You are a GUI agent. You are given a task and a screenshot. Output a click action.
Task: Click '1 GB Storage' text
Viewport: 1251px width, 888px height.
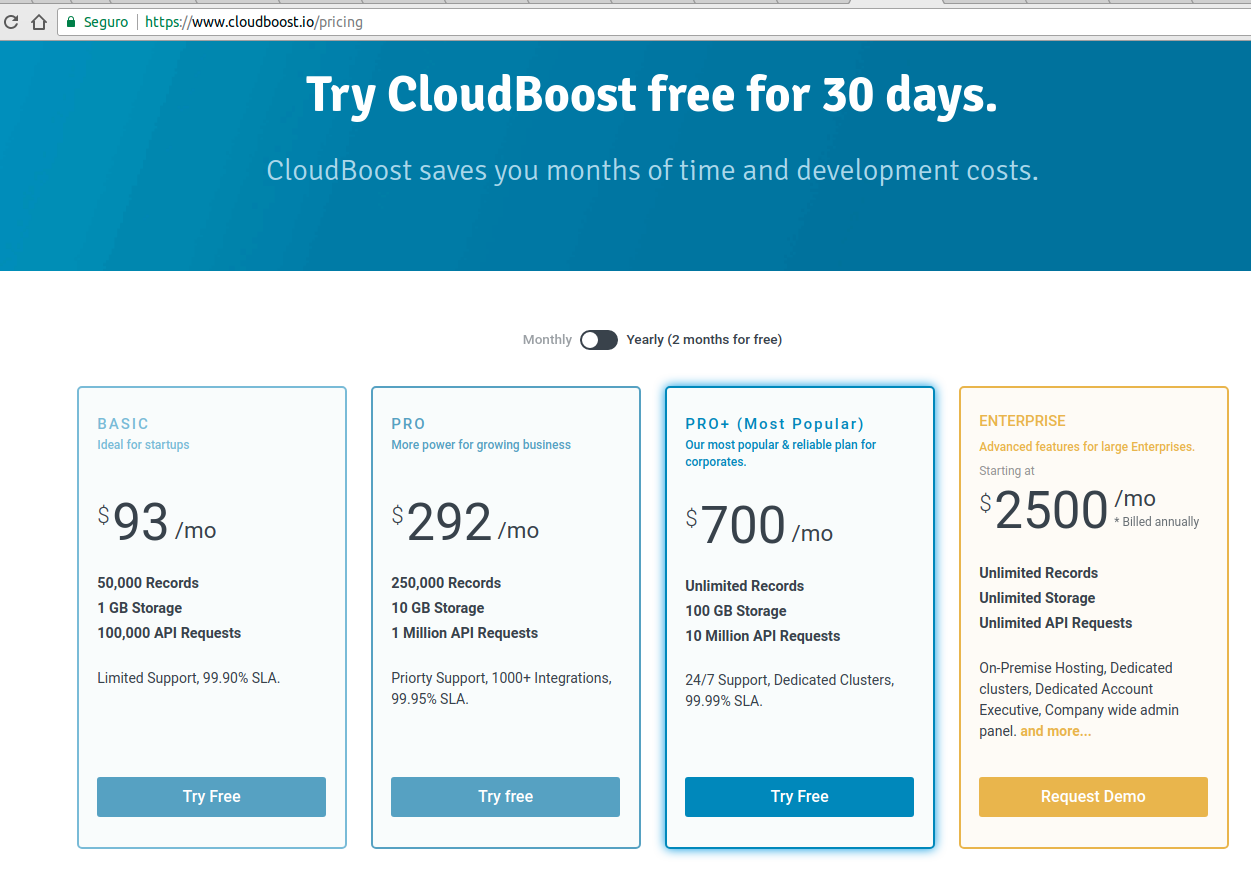pyautogui.click(x=139, y=608)
